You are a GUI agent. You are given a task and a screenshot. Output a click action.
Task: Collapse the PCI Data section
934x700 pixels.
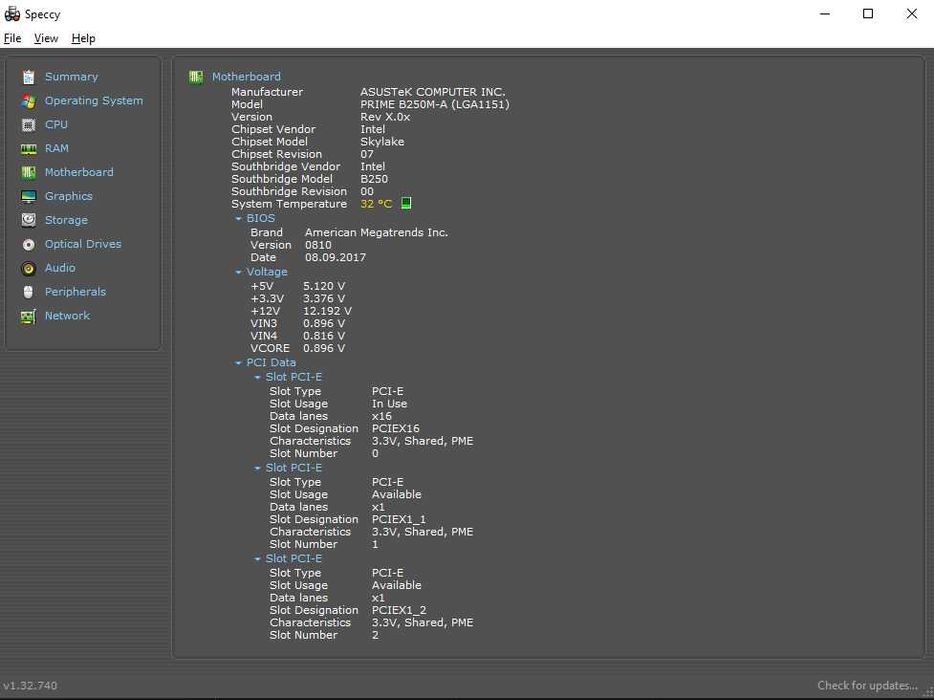click(x=238, y=363)
